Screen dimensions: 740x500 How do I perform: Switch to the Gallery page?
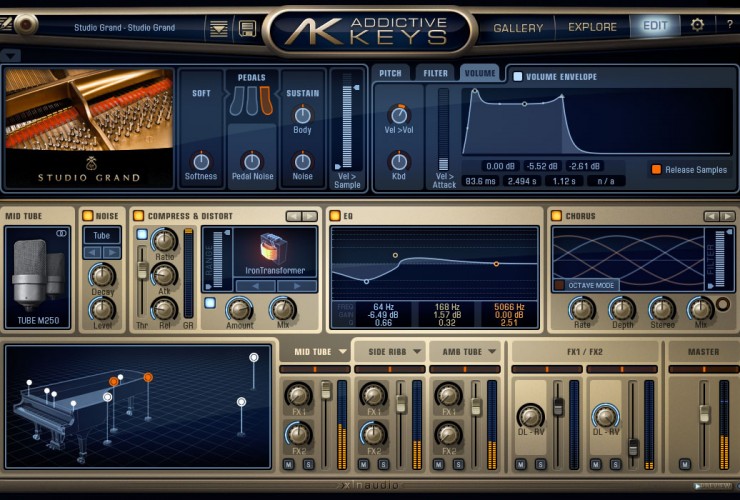[518, 28]
